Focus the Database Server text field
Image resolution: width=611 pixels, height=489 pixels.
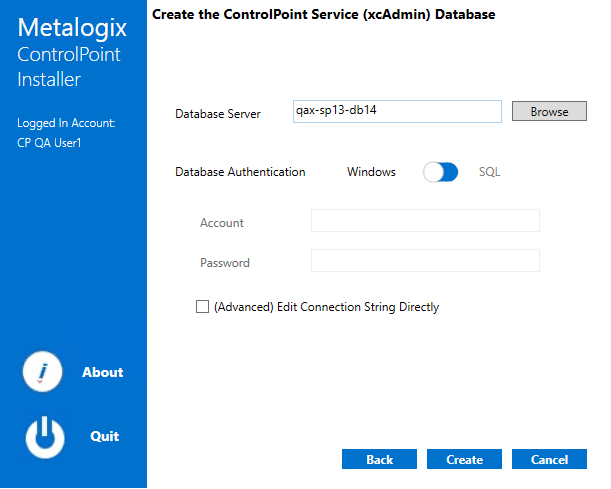396,112
